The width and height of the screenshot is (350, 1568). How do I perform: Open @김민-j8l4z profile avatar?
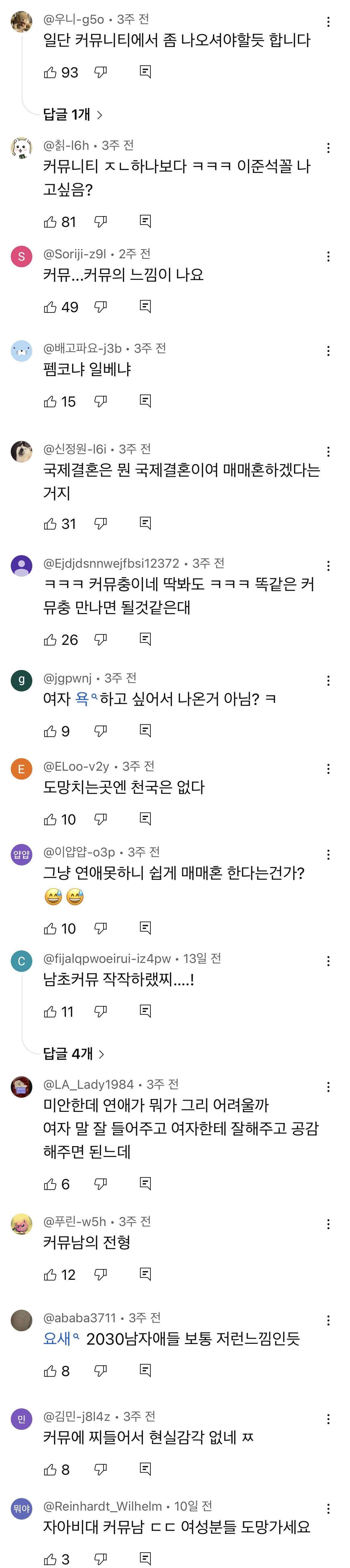(21, 1419)
